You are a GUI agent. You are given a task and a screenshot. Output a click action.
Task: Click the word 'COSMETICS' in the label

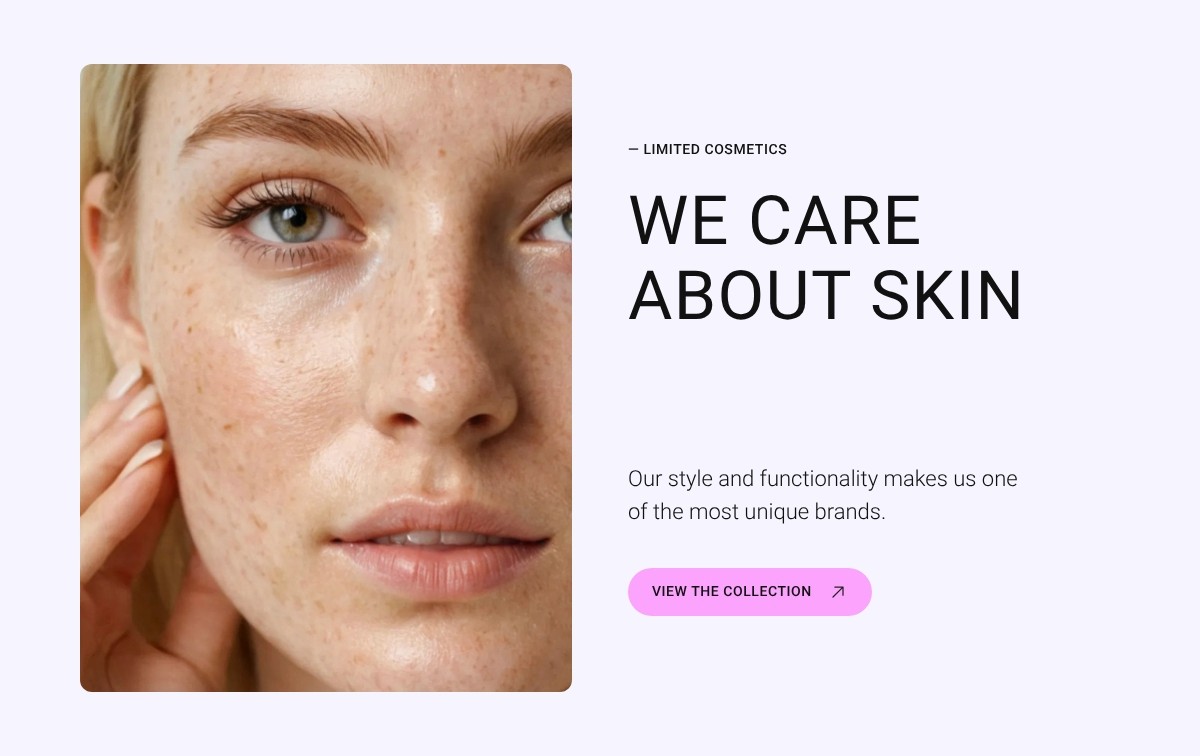746,149
